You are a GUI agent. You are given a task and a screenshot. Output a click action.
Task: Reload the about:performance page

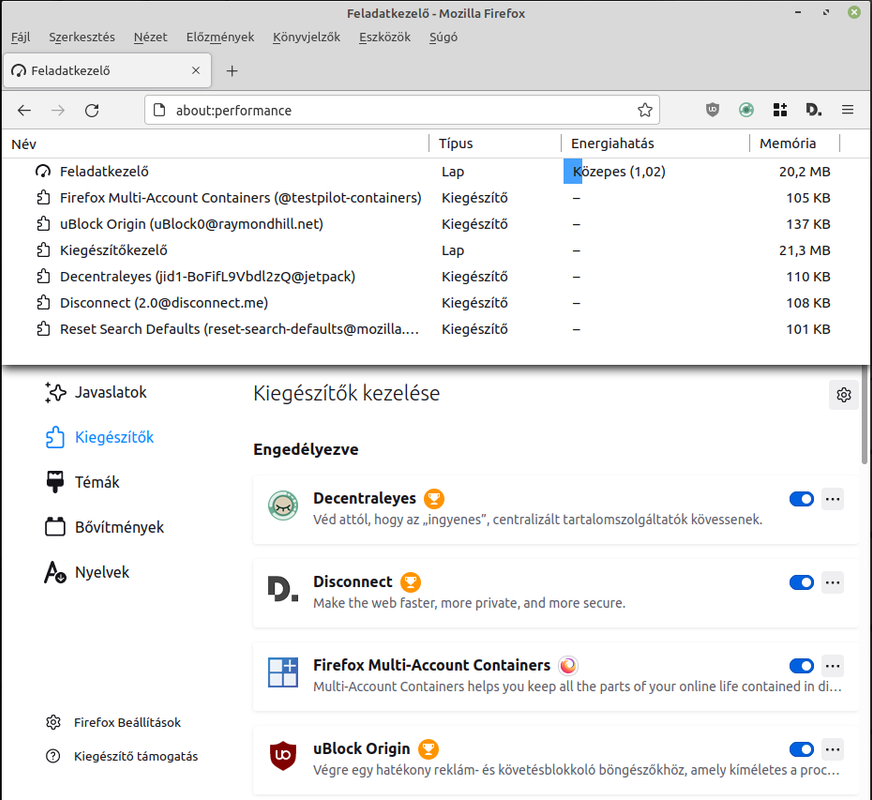(92, 111)
